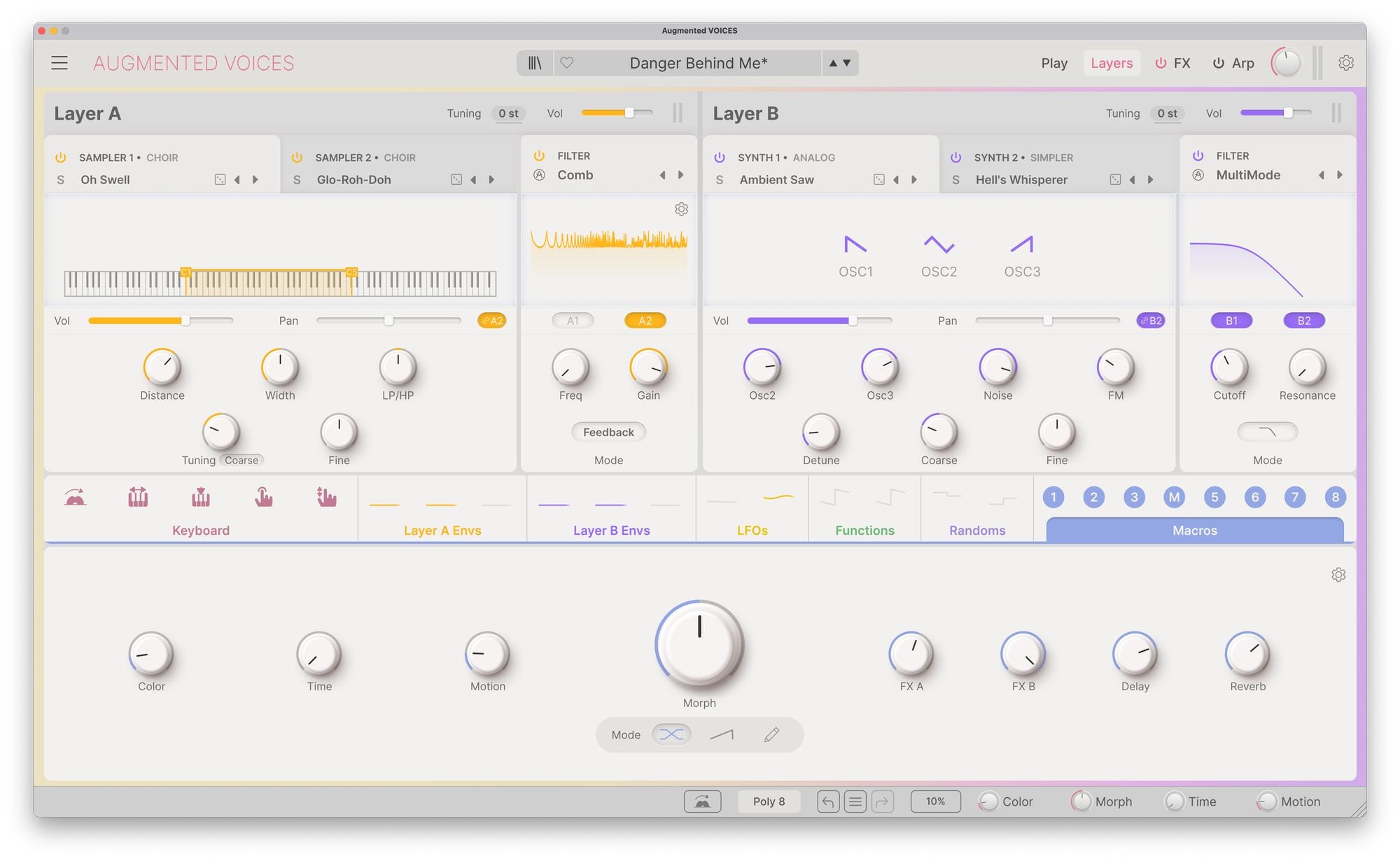The width and height of the screenshot is (1400, 861).
Task: Go to next Glo-Roh-Doh sample
Action: coord(491,180)
